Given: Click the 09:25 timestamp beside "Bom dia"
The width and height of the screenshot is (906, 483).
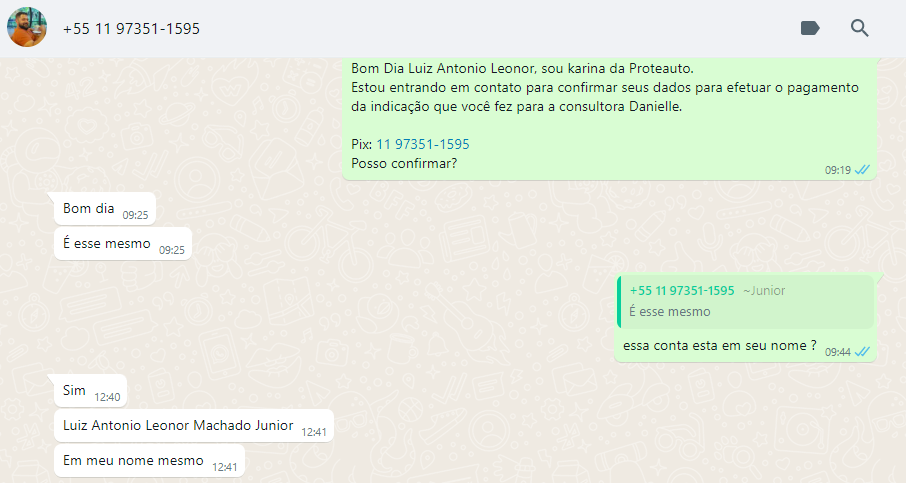Looking at the screenshot, I should click(x=135, y=215).
